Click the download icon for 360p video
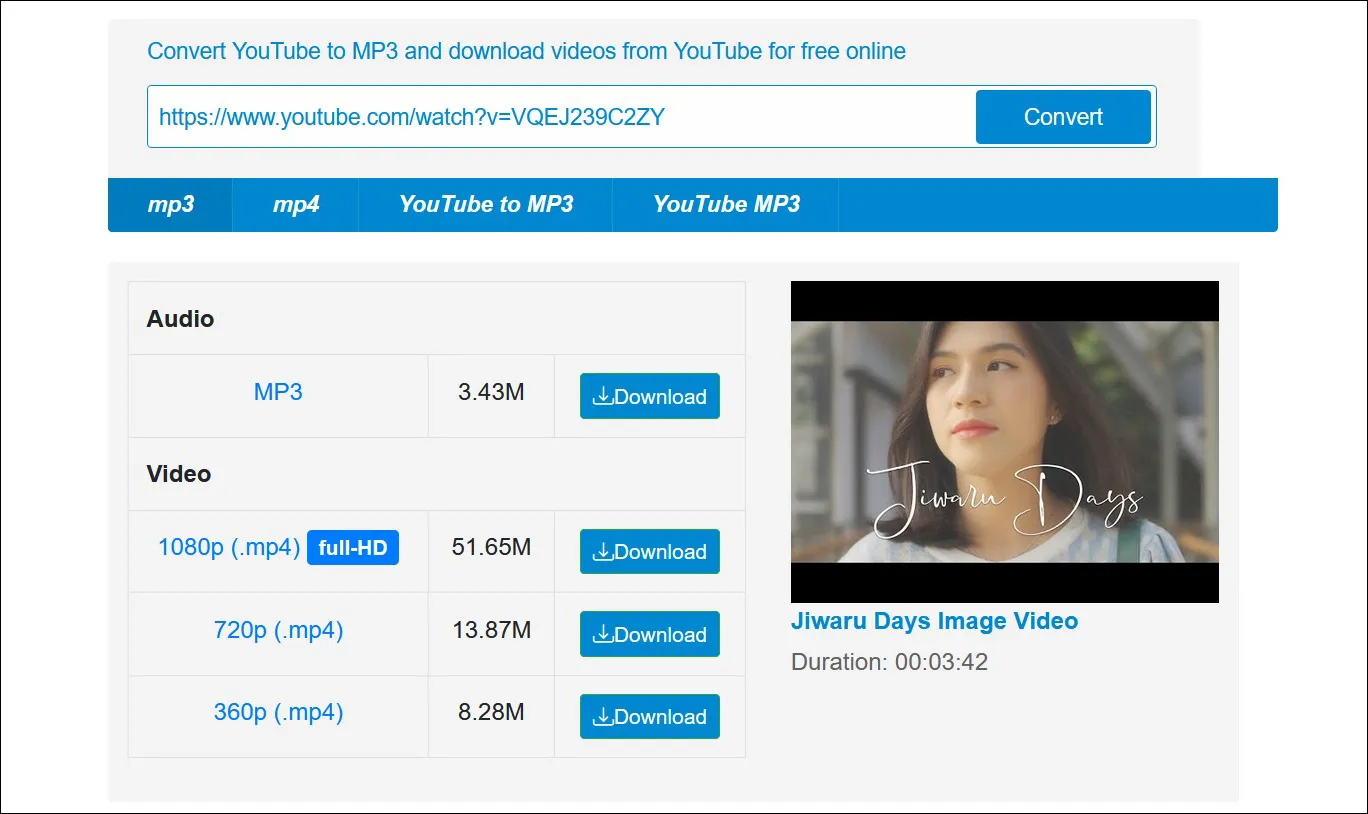 coord(603,717)
